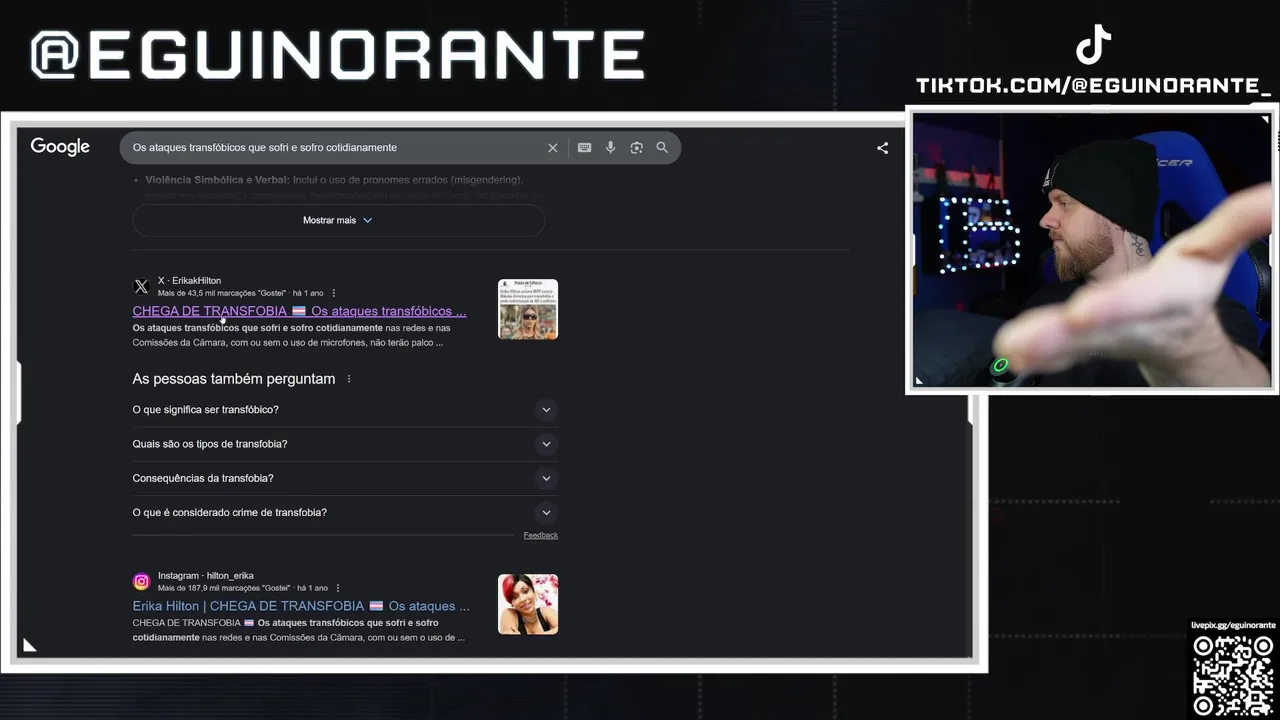This screenshot has height=720, width=1280.
Task: Open three-dot menu of X result
Action: tap(334, 293)
